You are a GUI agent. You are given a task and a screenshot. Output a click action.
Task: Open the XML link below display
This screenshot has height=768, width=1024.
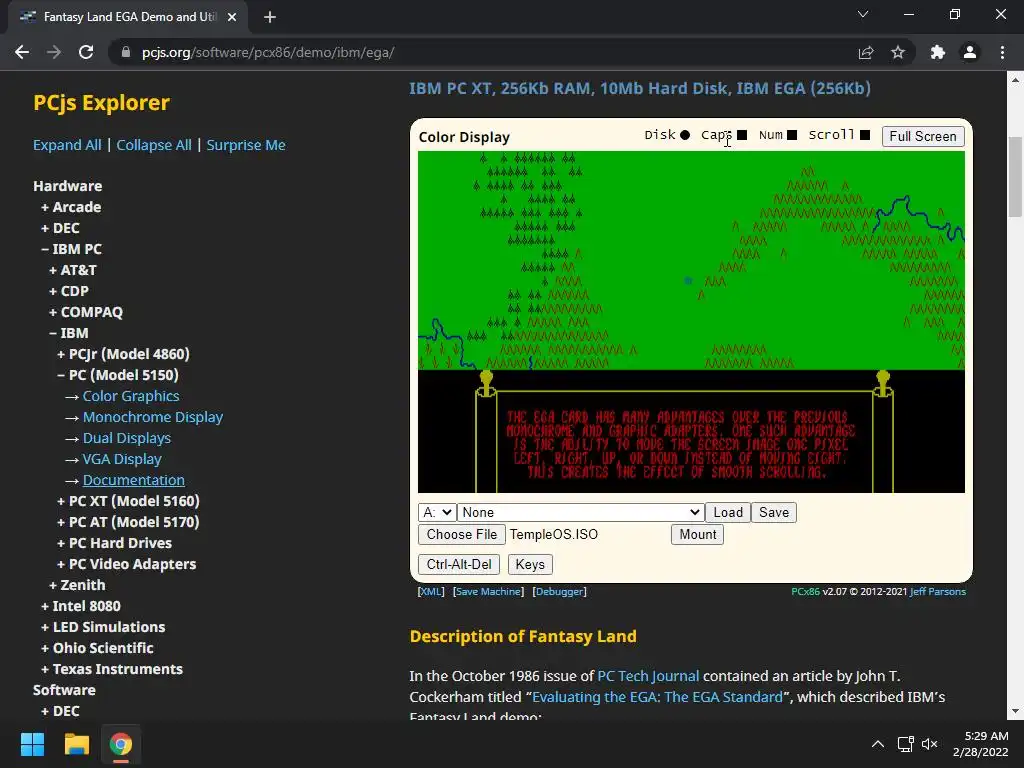431,592
